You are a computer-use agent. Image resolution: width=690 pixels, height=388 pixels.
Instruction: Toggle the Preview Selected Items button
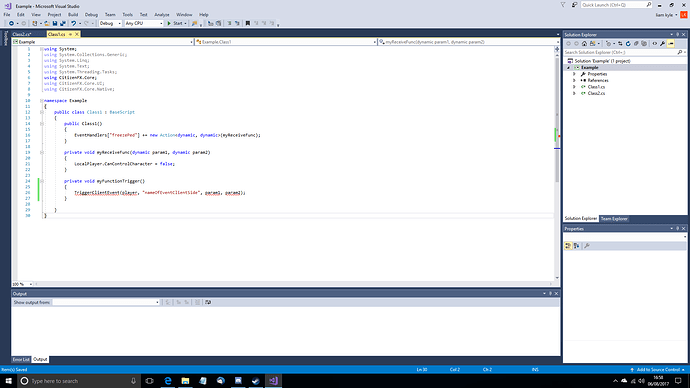tap(671, 44)
